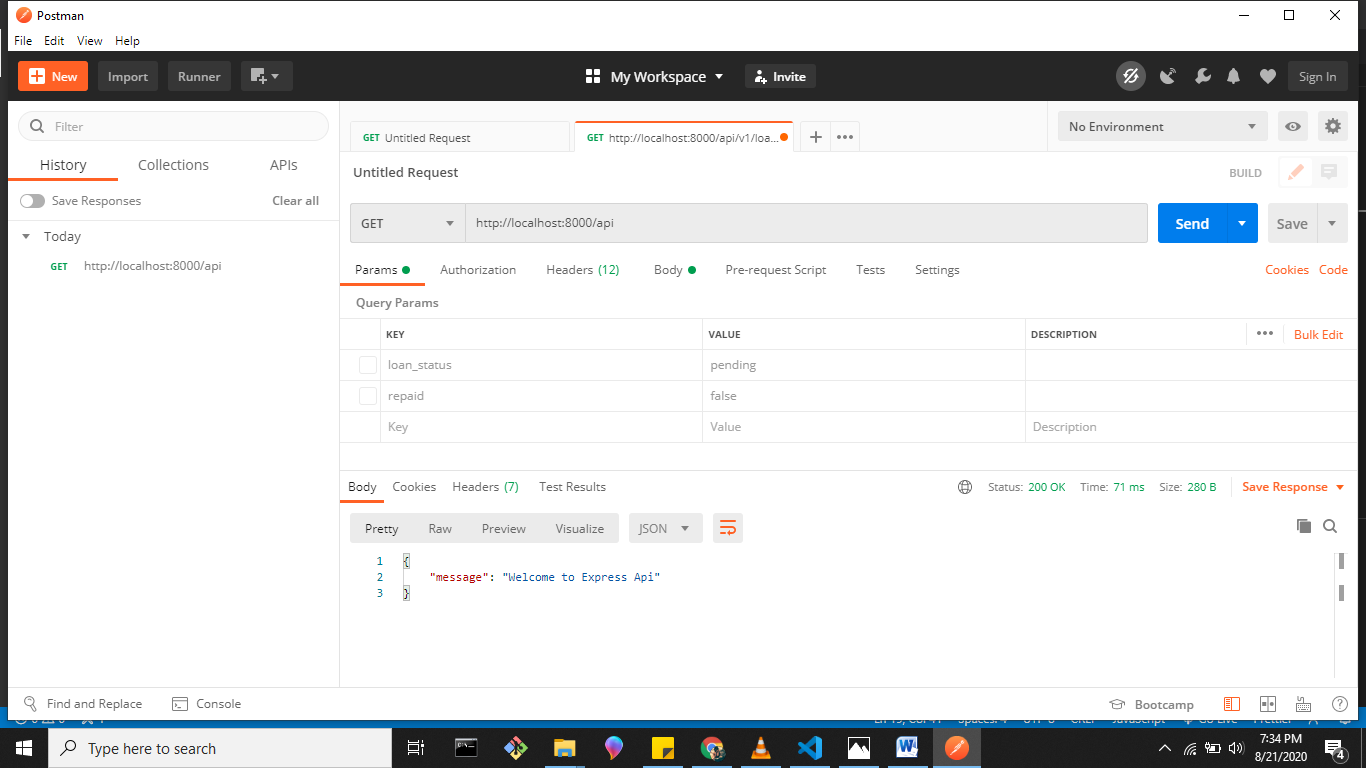The width and height of the screenshot is (1366, 768).
Task: Open the Save button dropdown arrow
Action: [x=1332, y=223]
